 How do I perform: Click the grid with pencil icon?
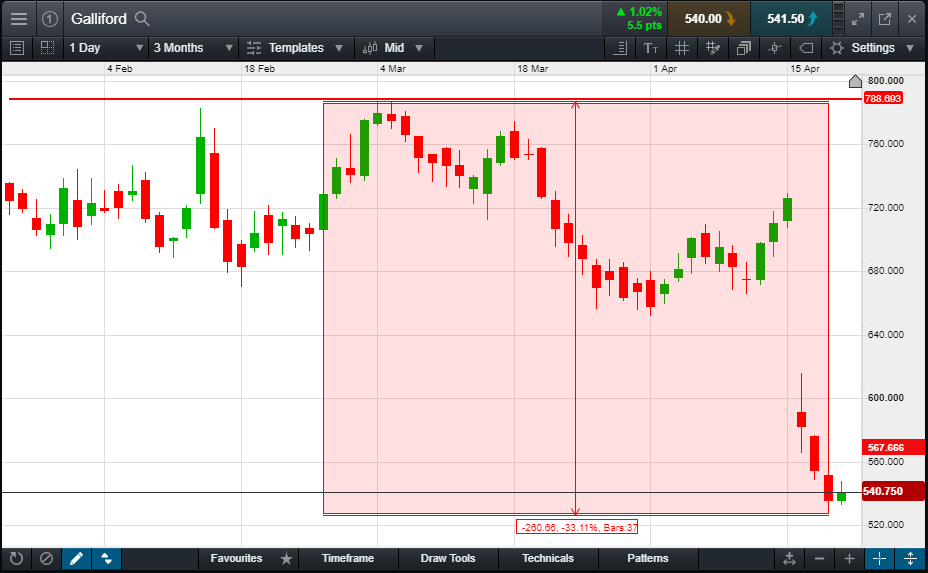713,48
